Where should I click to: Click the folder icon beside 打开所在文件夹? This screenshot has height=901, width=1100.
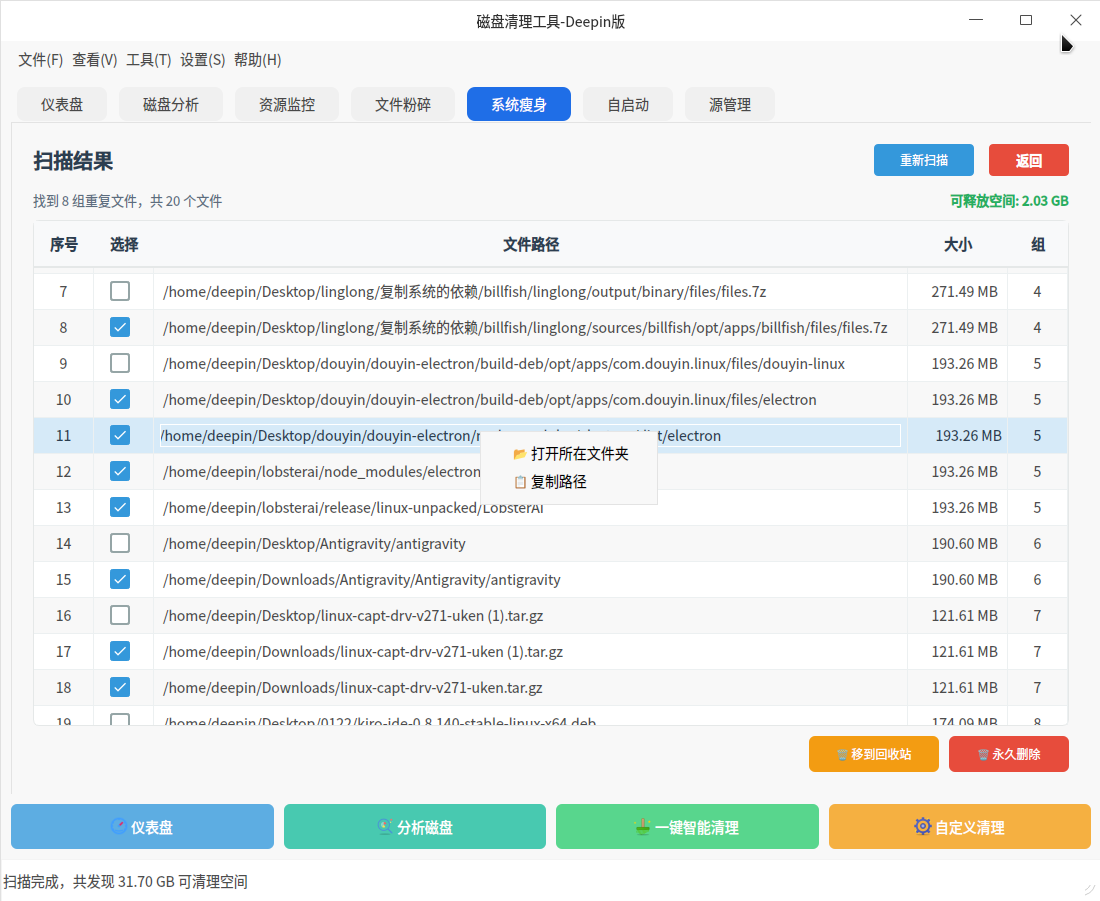pos(519,454)
